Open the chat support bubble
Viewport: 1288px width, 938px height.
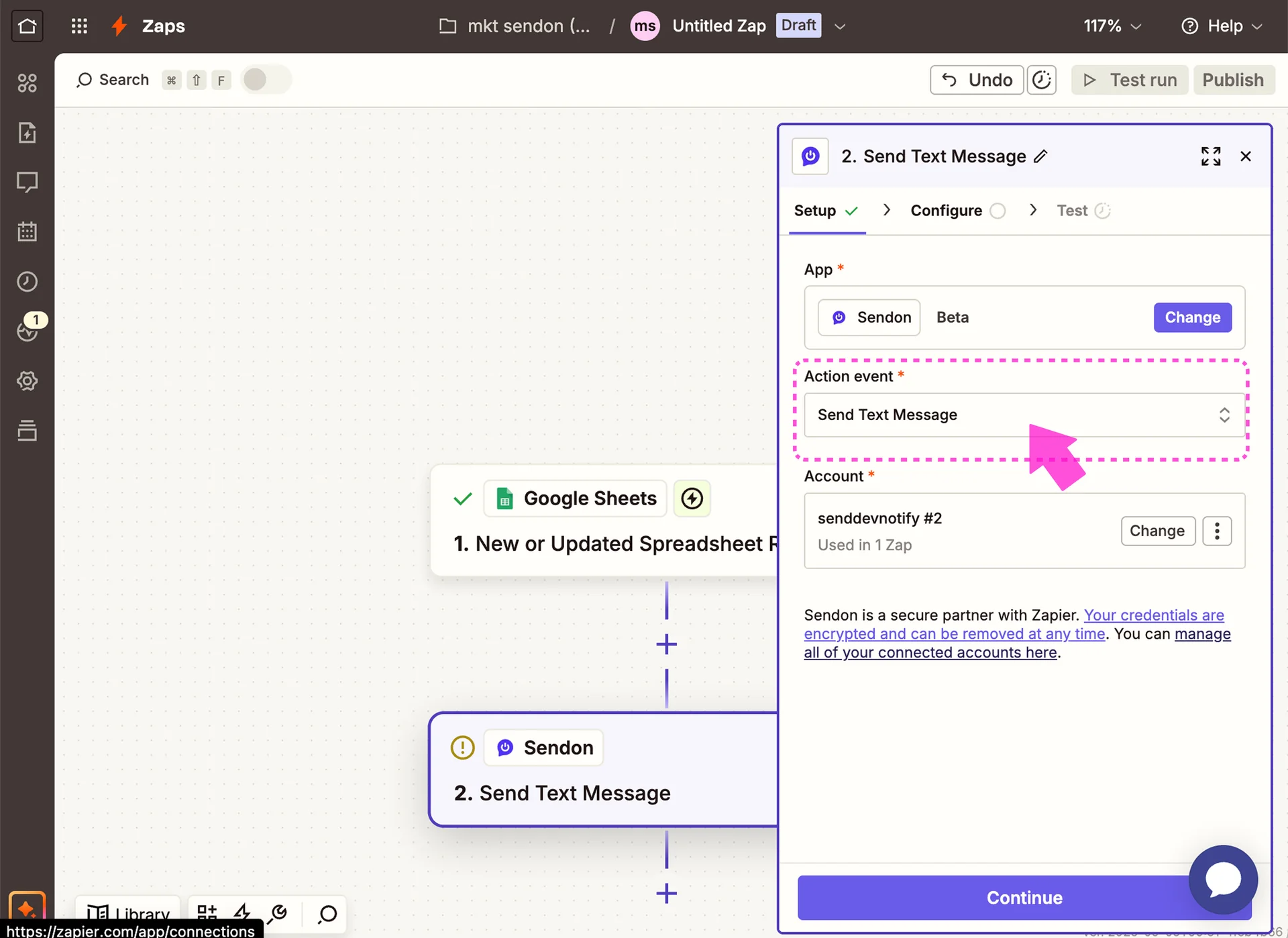click(x=1222, y=879)
